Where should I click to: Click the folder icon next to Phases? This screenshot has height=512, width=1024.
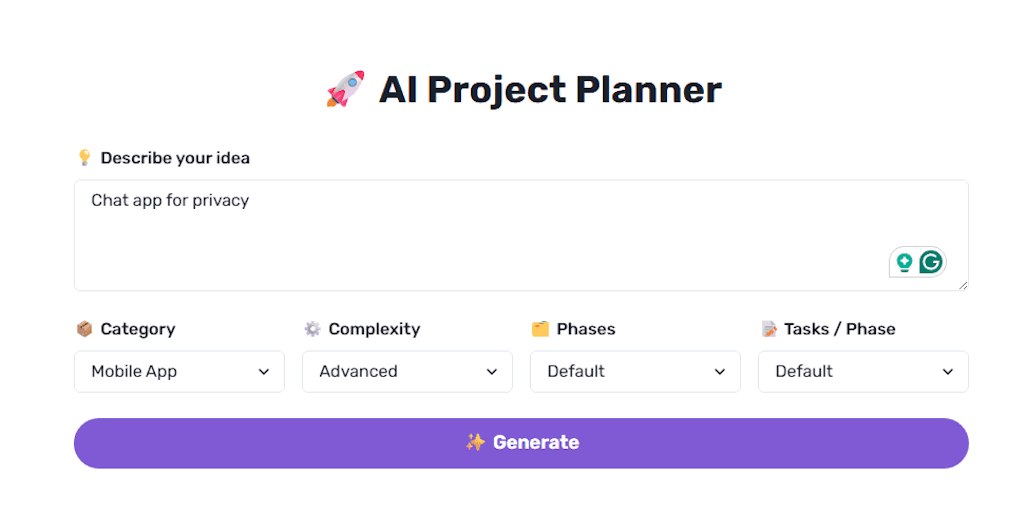[540, 329]
